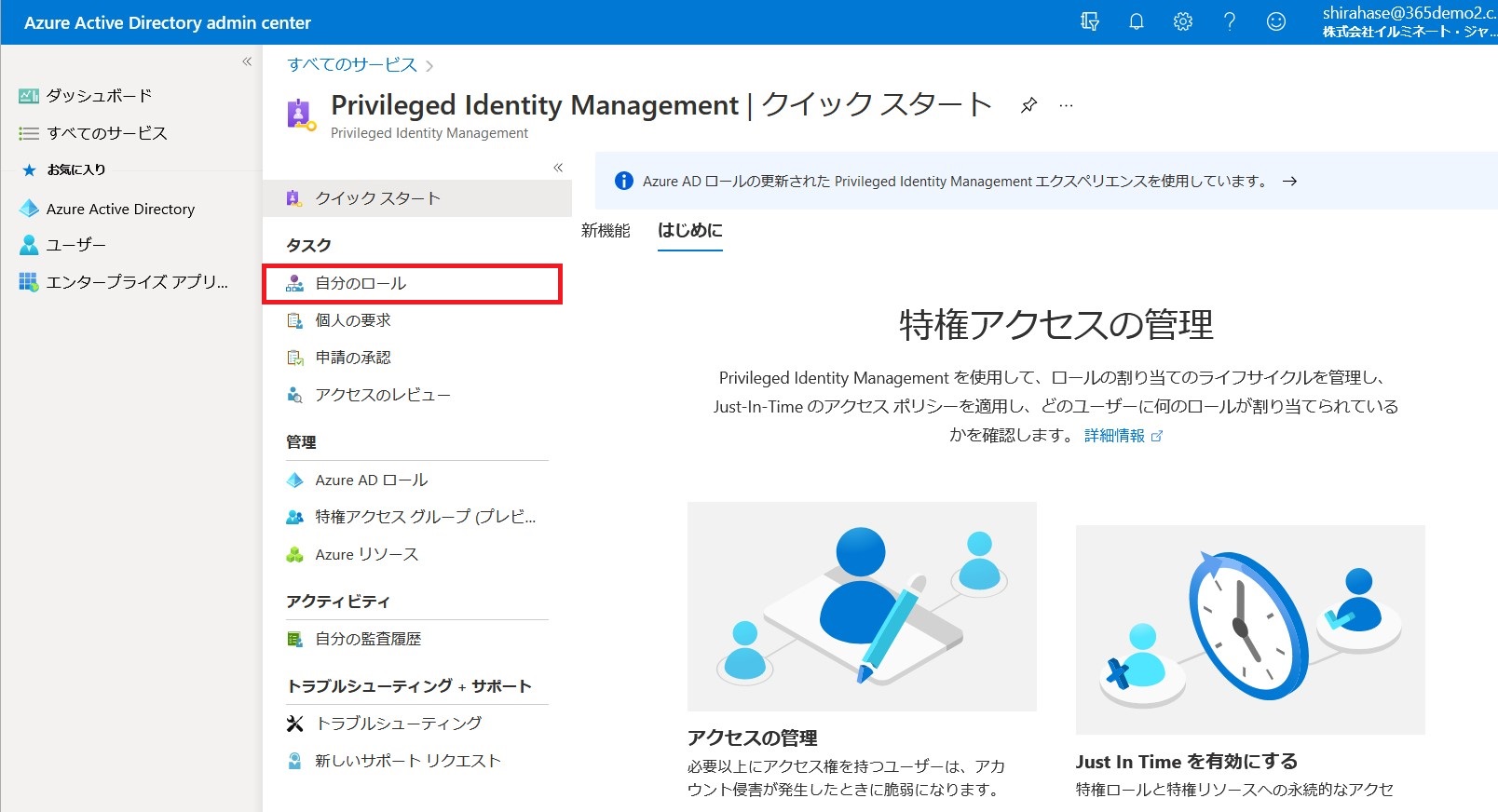Image resolution: width=1498 pixels, height=812 pixels.
Task: Open ユーザー in the sidebar
Action: pyautogui.click(x=76, y=244)
